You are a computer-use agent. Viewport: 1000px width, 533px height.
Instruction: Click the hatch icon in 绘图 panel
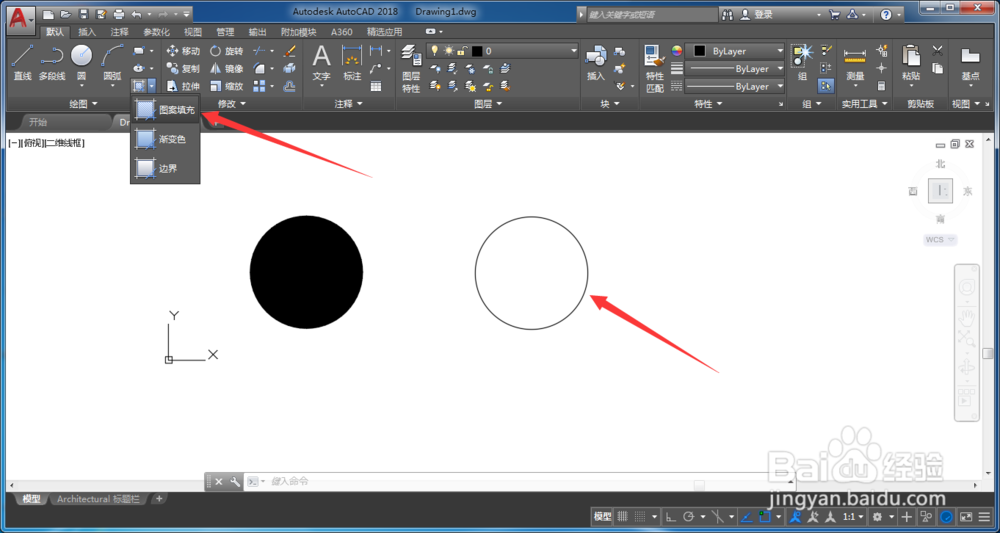(138, 85)
